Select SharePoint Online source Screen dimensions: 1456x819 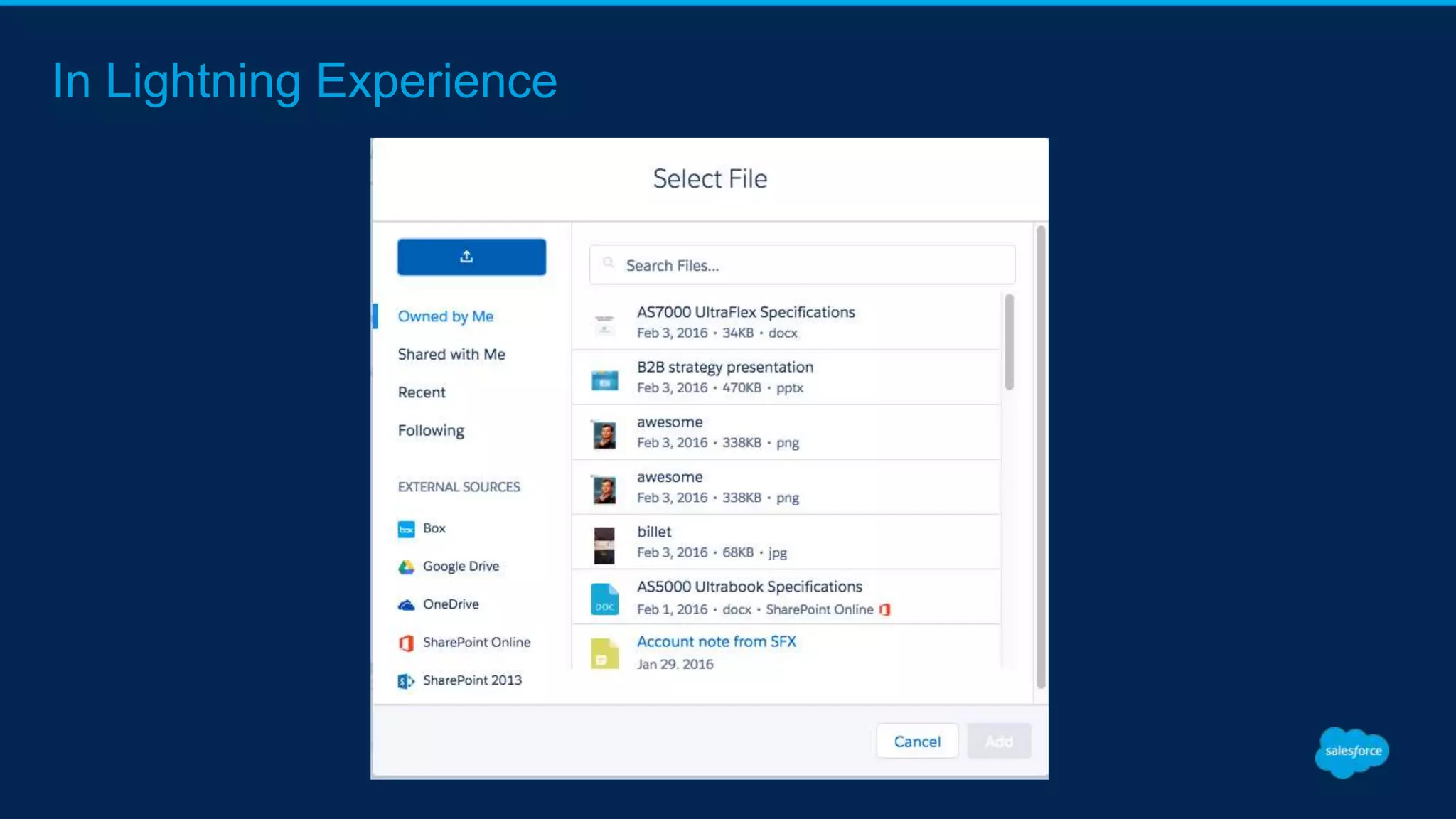click(x=476, y=642)
